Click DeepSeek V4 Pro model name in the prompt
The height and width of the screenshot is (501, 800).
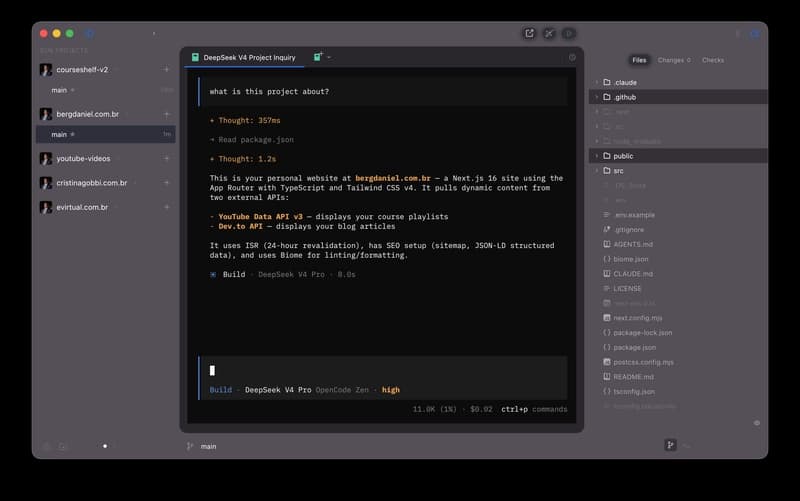pyautogui.click(x=278, y=390)
